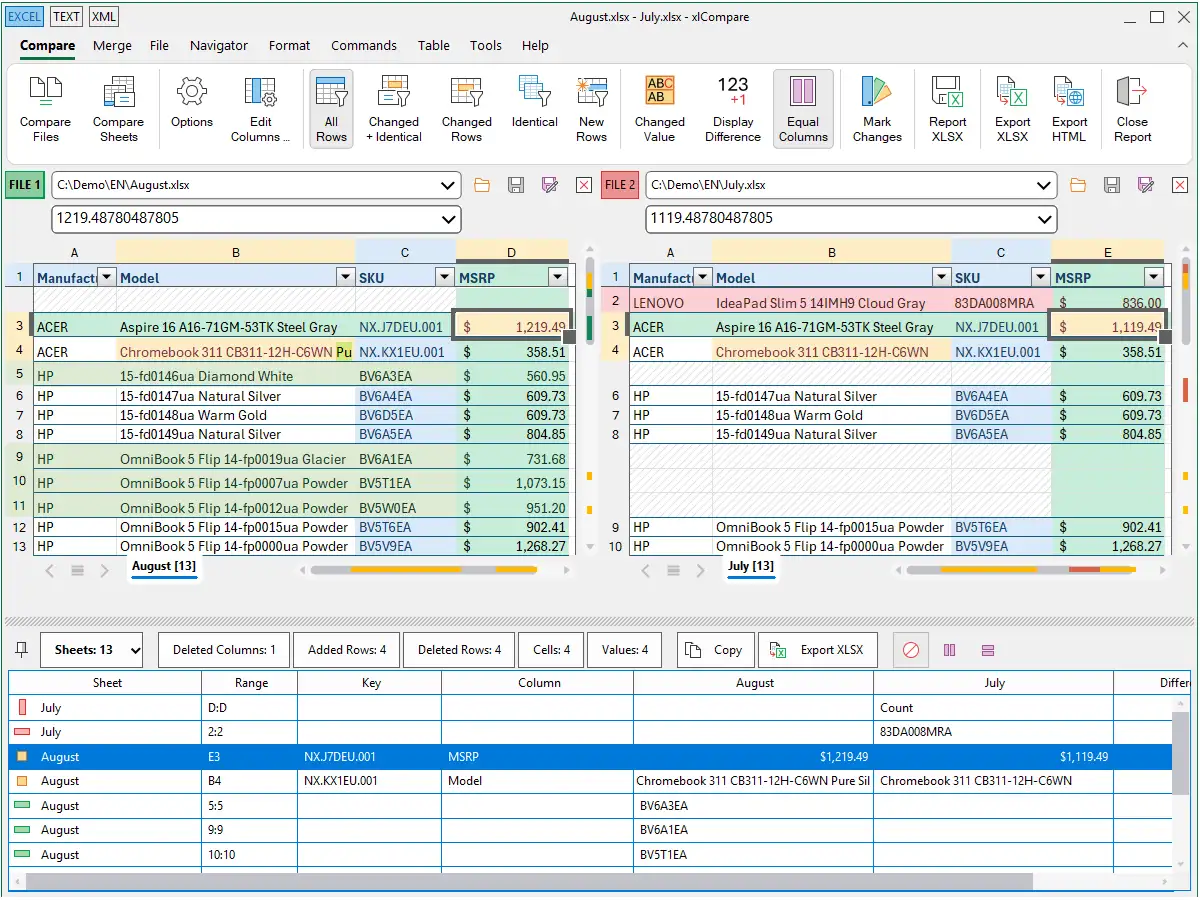Click Mark Changes icon
Viewport: 1200px width, 900px height.
tap(877, 109)
